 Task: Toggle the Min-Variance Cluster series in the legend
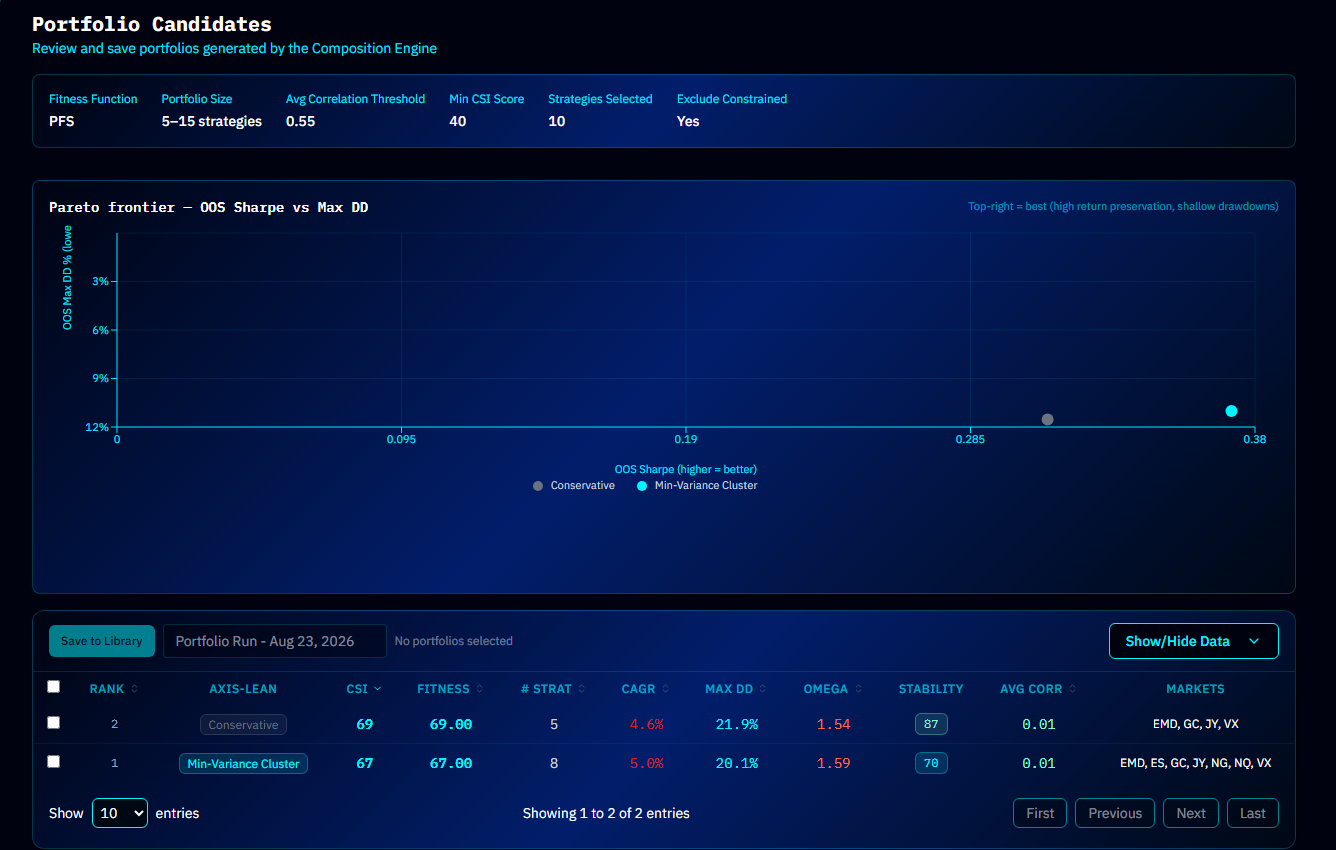[697, 486]
